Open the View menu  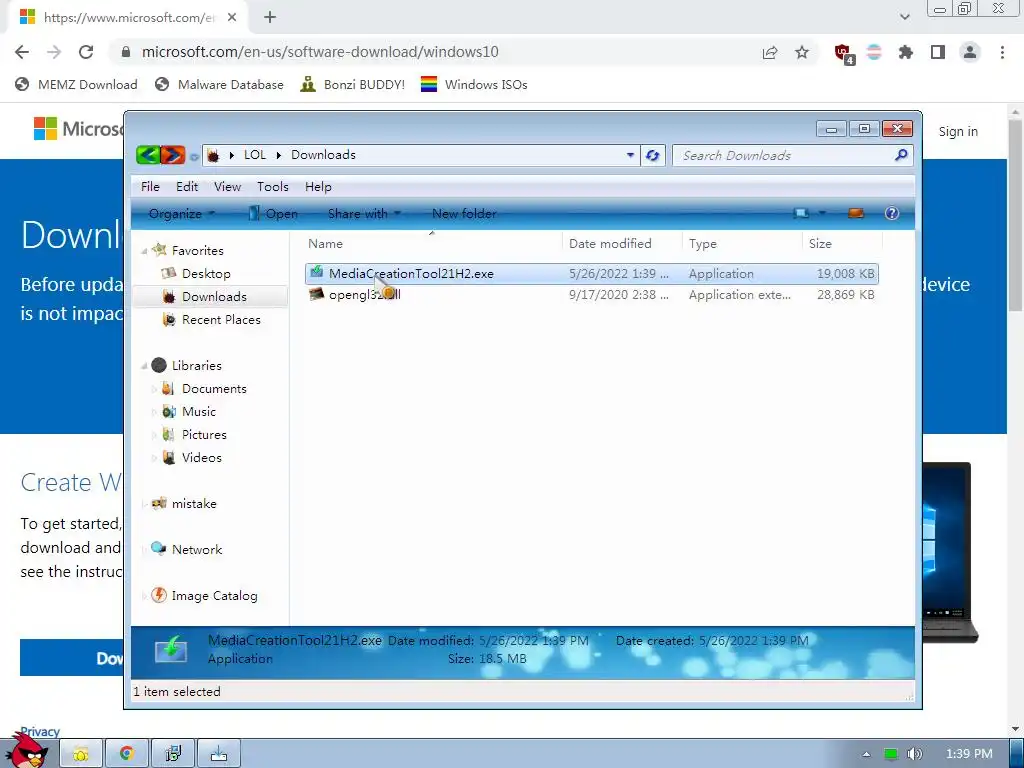[x=227, y=187]
